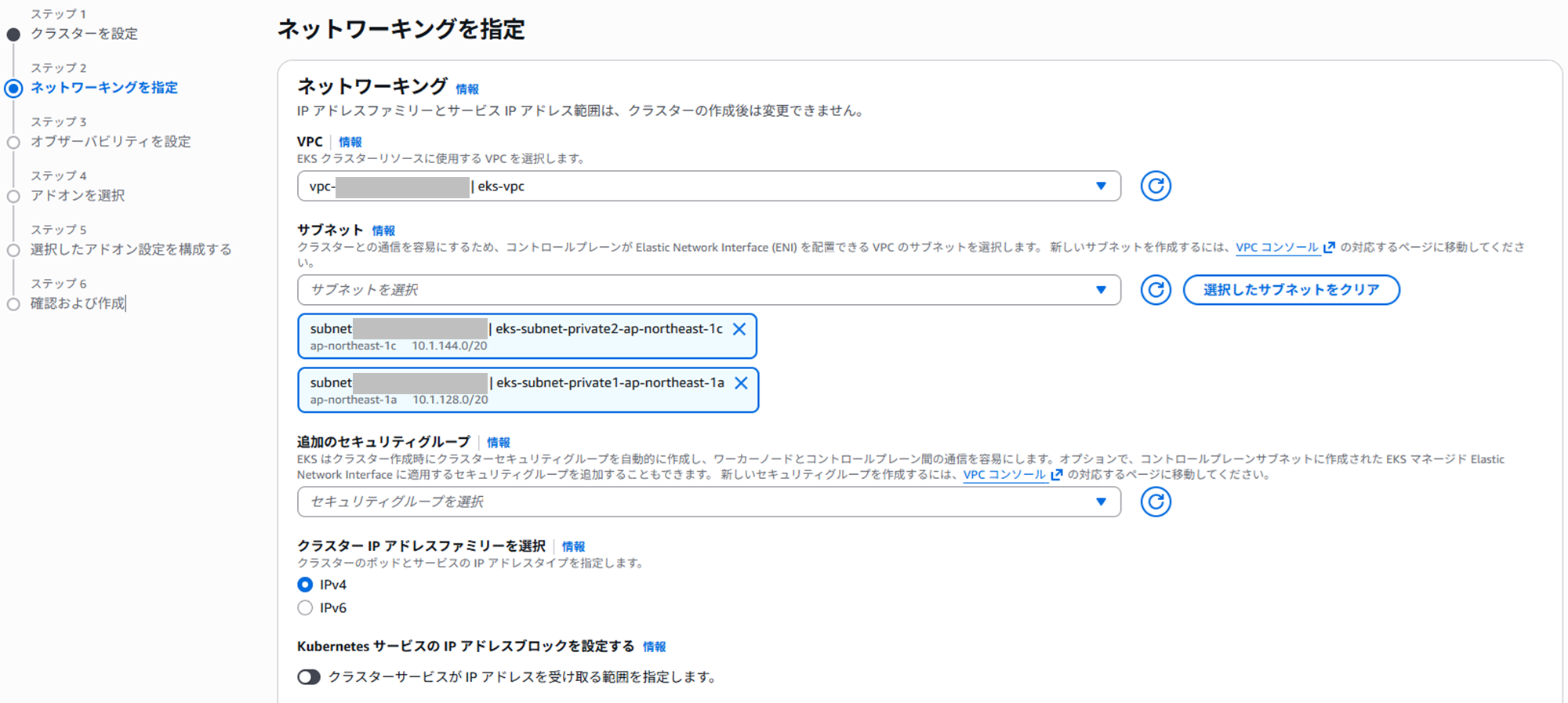Select the IPv6 address family

[x=305, y=608]
